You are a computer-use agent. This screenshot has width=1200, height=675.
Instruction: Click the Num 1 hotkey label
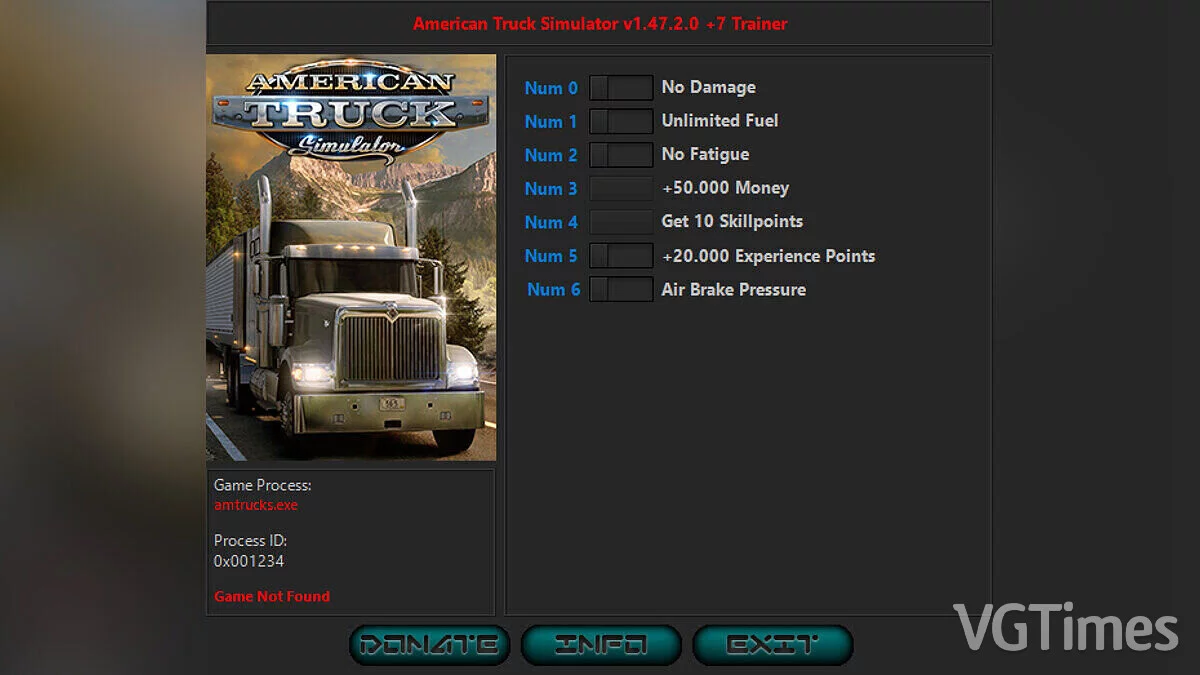(551, 121)
